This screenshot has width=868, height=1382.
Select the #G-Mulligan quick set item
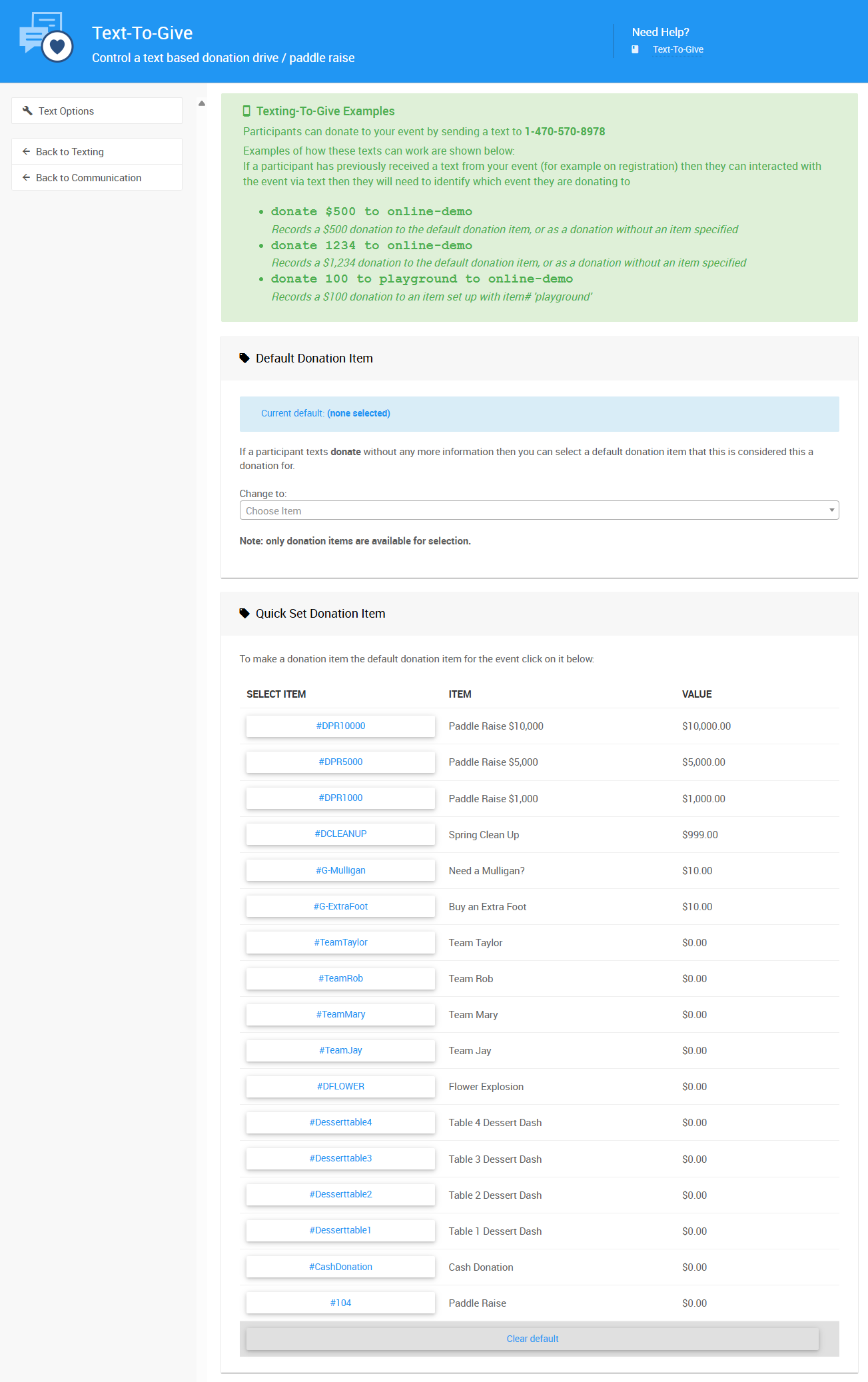(x=340, y=870)
